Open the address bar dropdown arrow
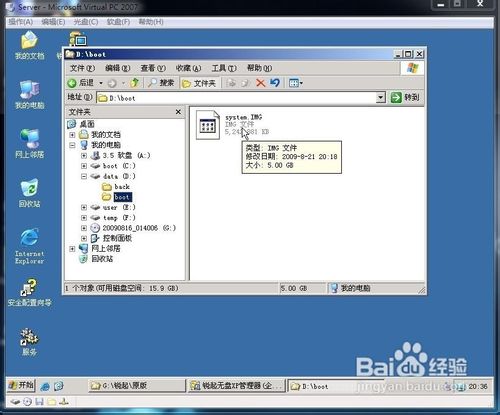This screenshot has width=500, height=415. pos(381,98)
